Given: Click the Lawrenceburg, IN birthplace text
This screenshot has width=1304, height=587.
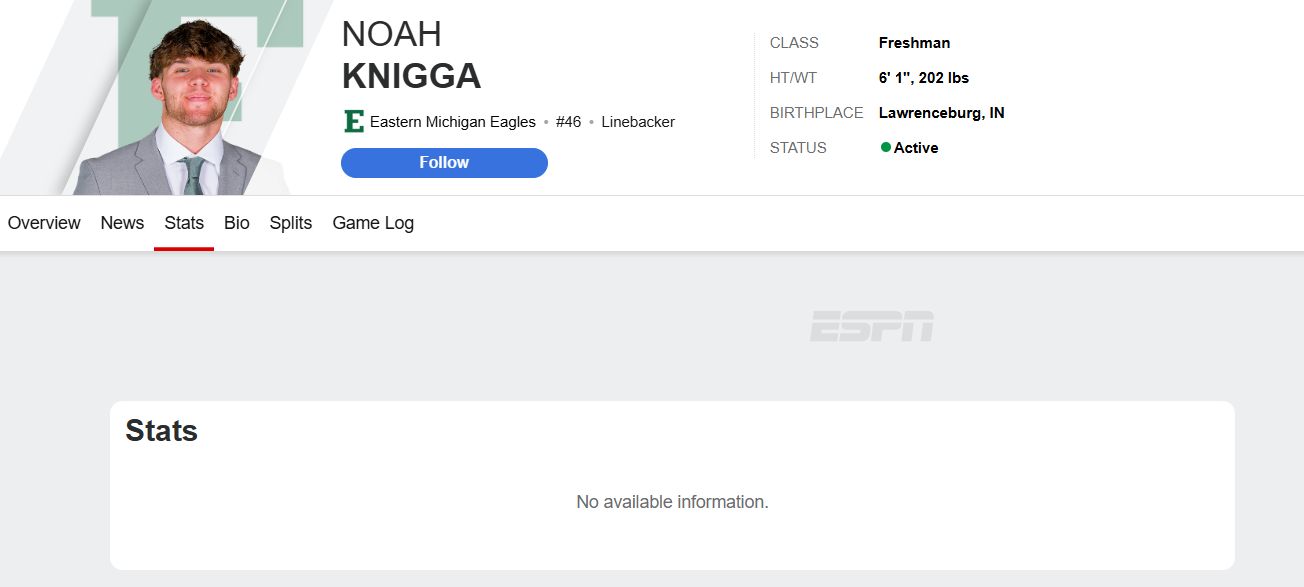Looking at the screenshot, I should (941, 113).
